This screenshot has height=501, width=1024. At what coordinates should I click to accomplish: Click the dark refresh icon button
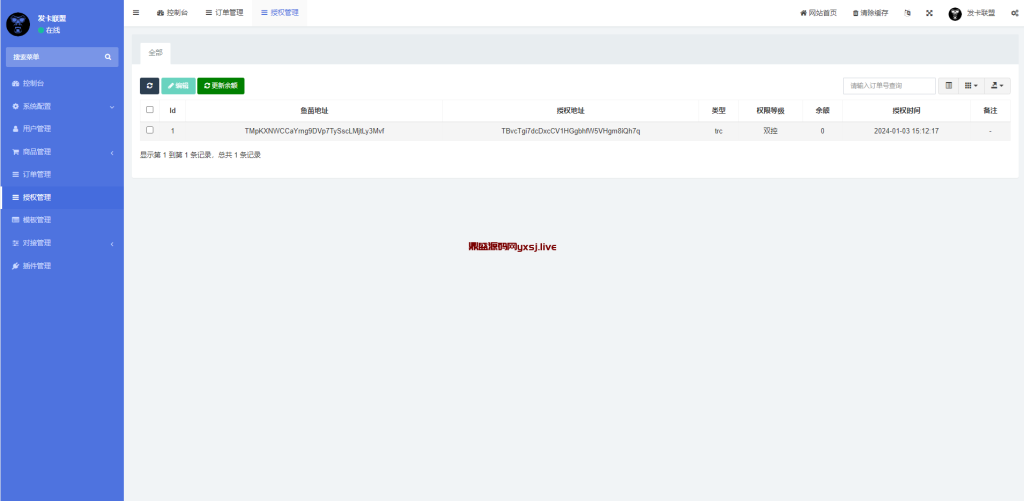149,86
